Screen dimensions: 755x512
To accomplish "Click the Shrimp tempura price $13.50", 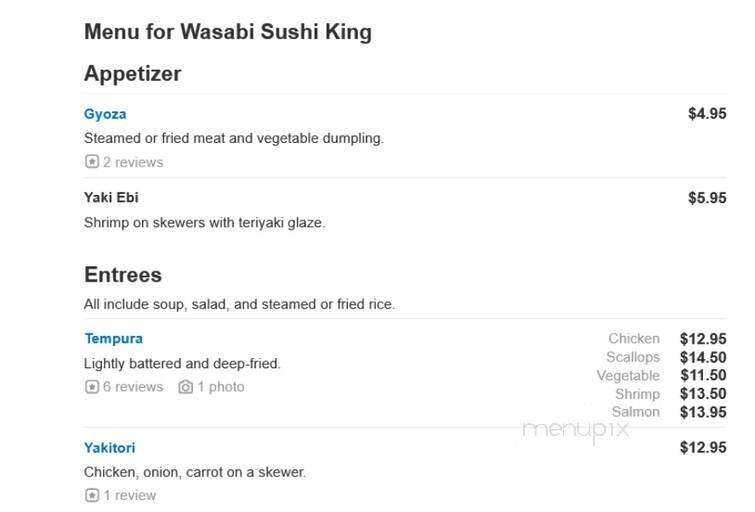I will pos(702,394).
